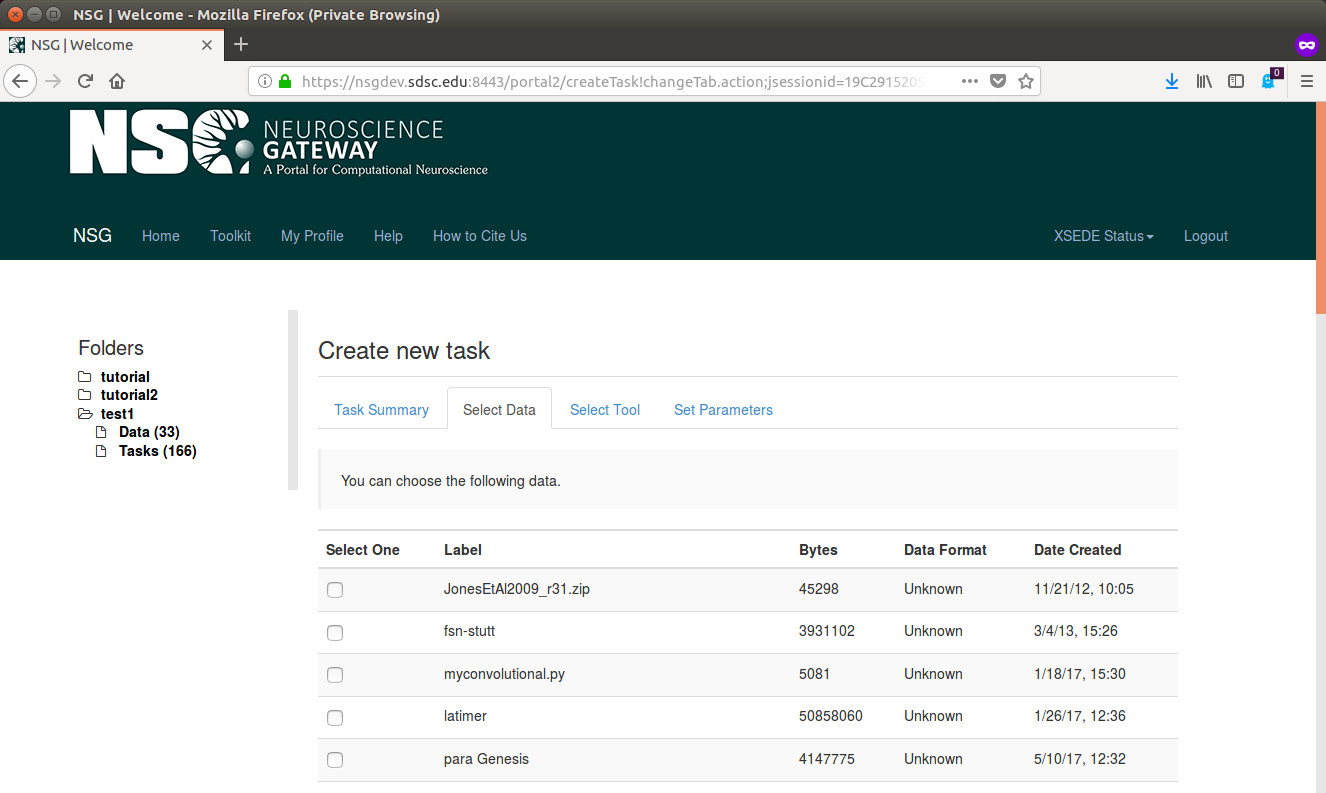Open Data (33) under test1

pyautogui.click(x=149, y=432)
